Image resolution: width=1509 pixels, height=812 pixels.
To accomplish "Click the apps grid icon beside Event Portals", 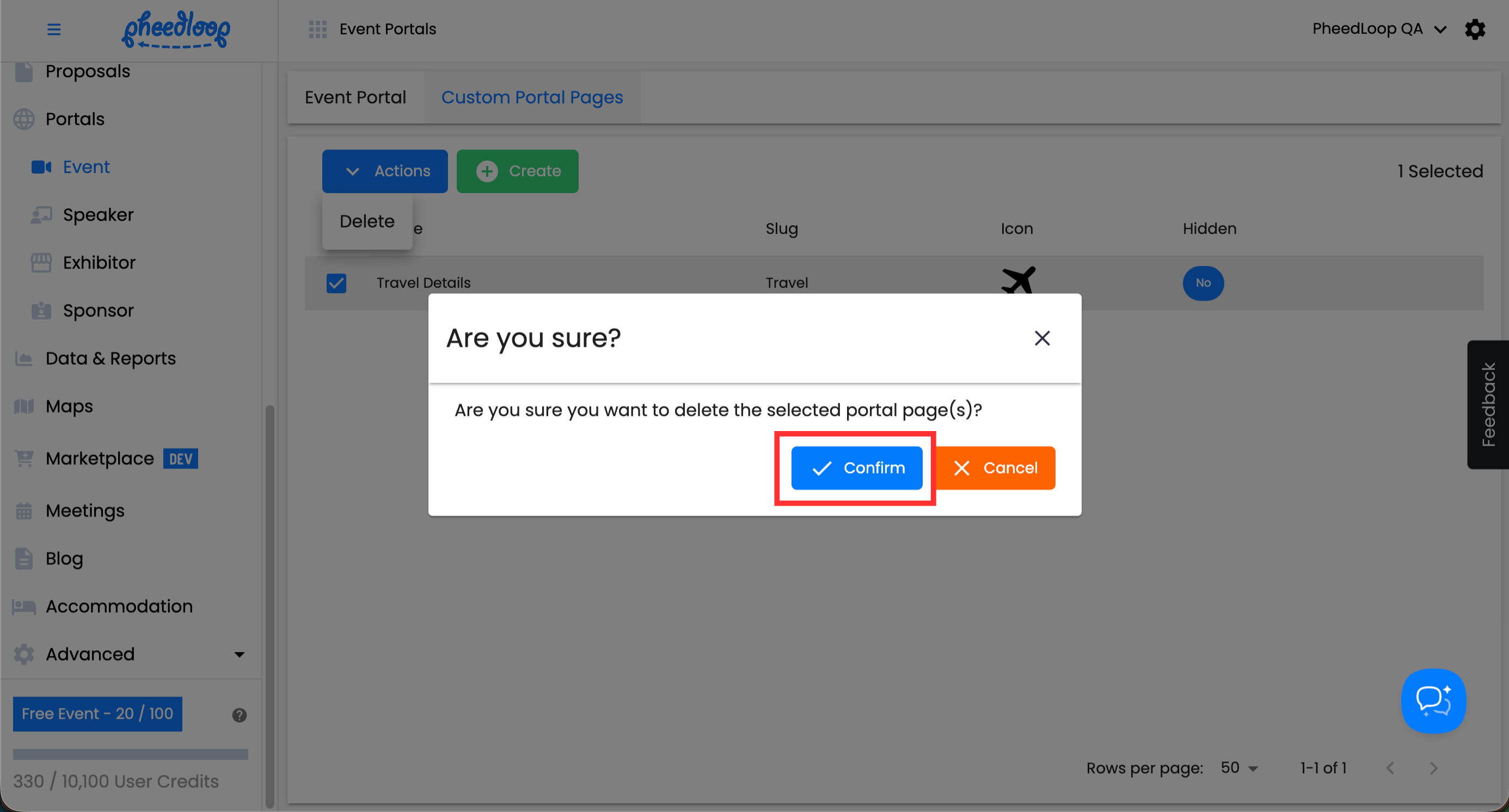I will [x=317, y=29].
